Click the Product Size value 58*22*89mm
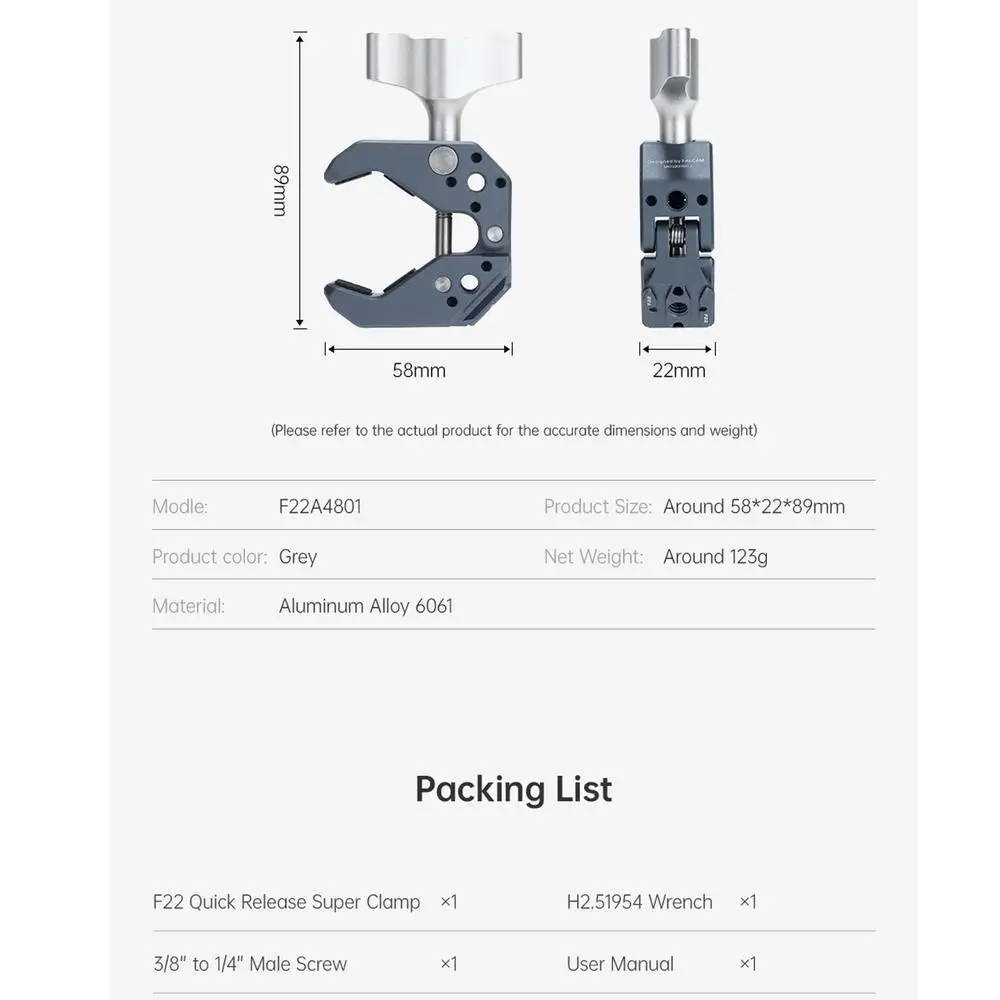This screenshot has width=1000, height=1000. (754, 506)
